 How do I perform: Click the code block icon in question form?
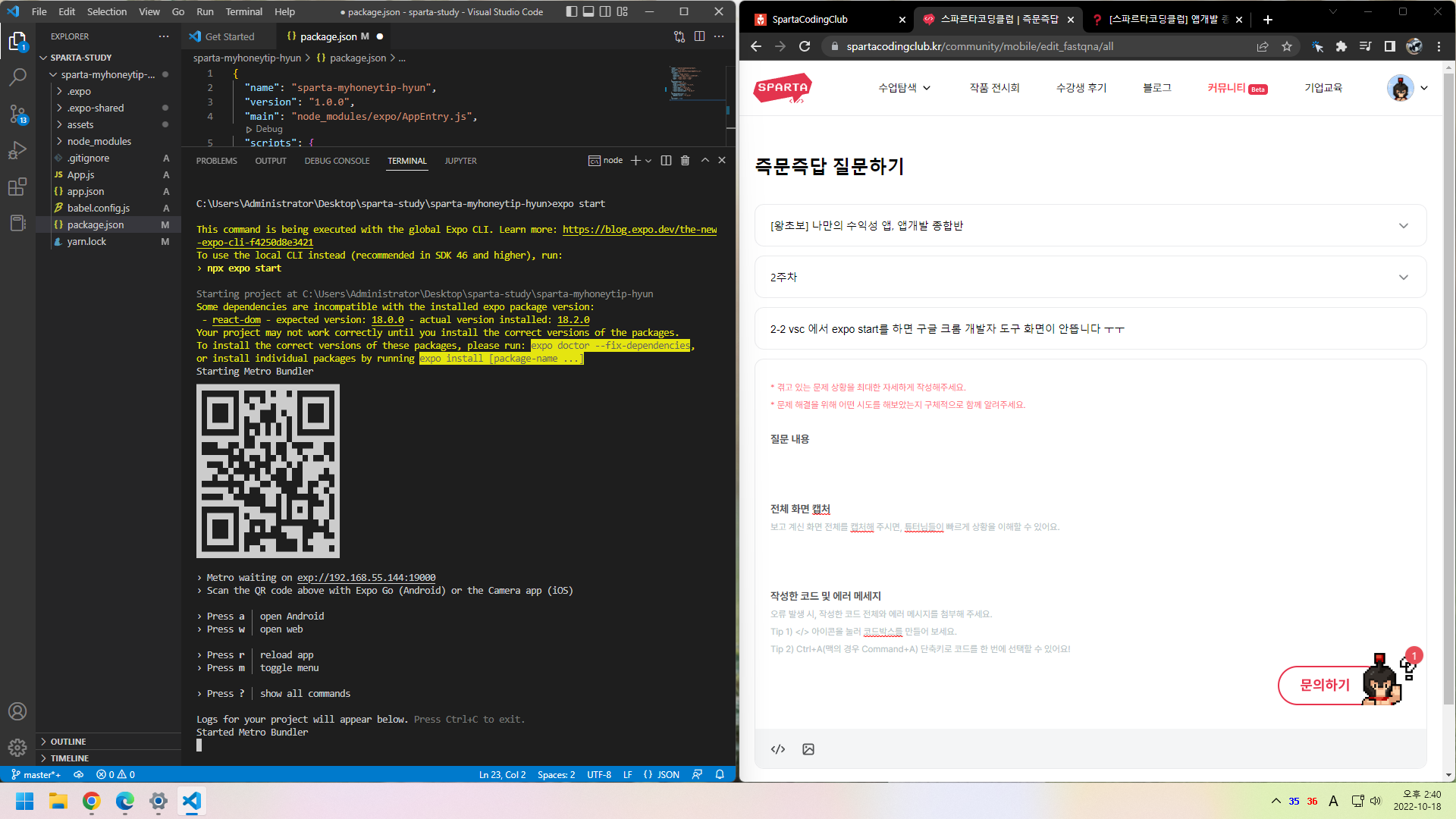[778, 749]
